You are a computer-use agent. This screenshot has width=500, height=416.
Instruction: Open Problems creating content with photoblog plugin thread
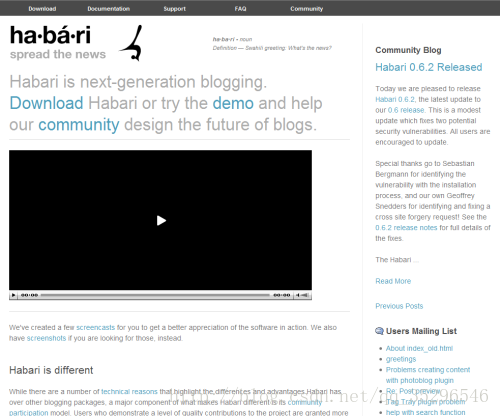point(428,375)
